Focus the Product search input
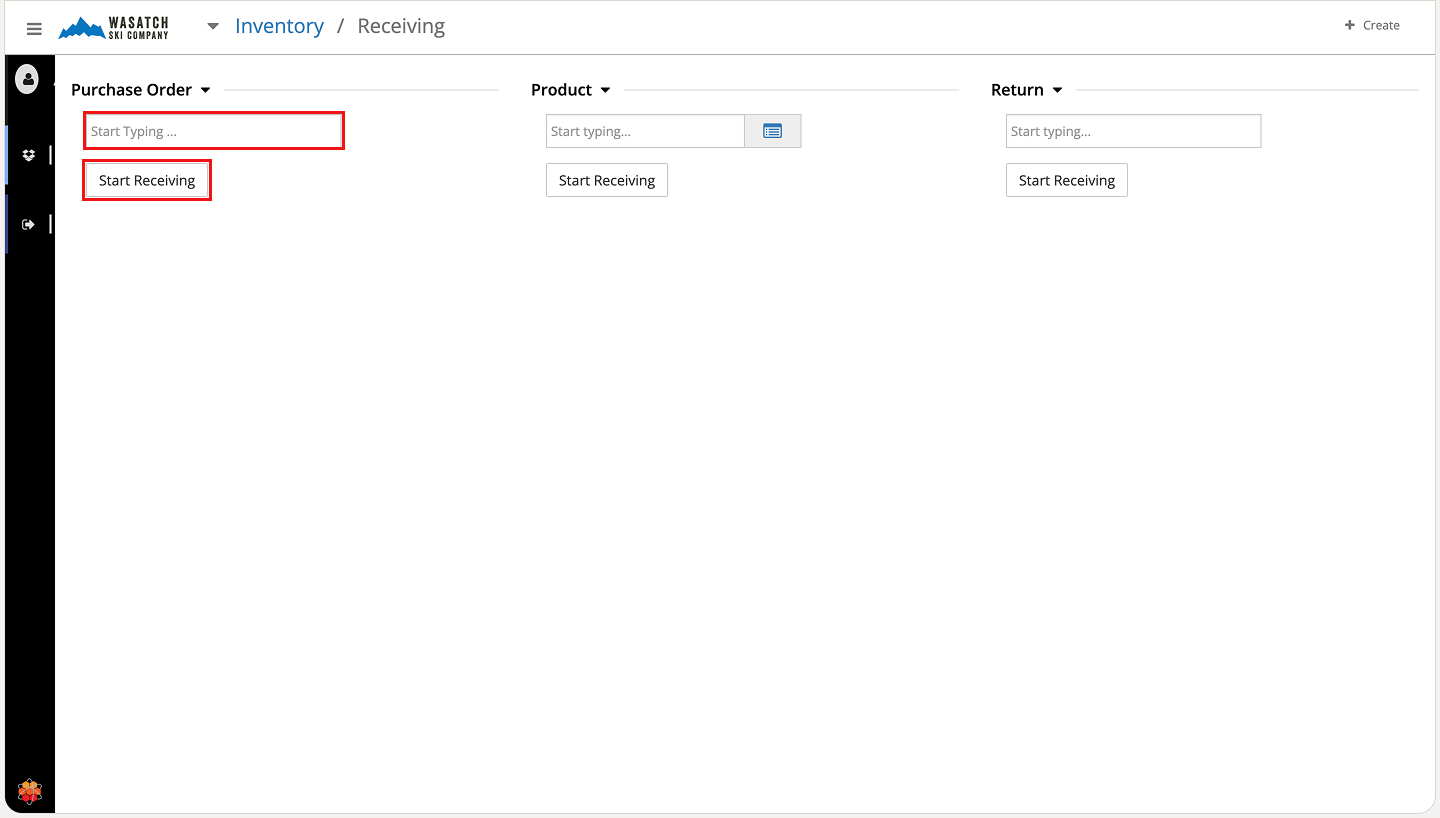1440x818 pixels. (x=645, y=131)
